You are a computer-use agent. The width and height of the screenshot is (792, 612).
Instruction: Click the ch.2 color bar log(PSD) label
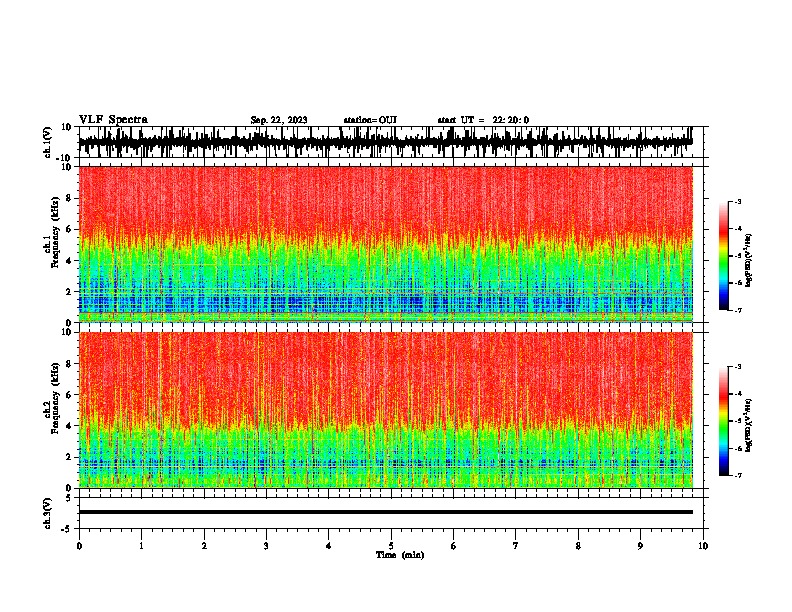[x=748, y=425]
